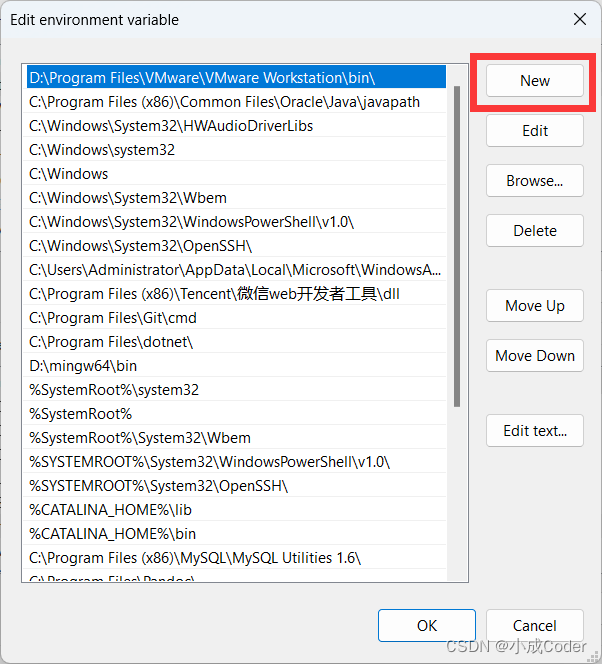Open Edit text... mode

pyautogui.click(x=535, y=431)
